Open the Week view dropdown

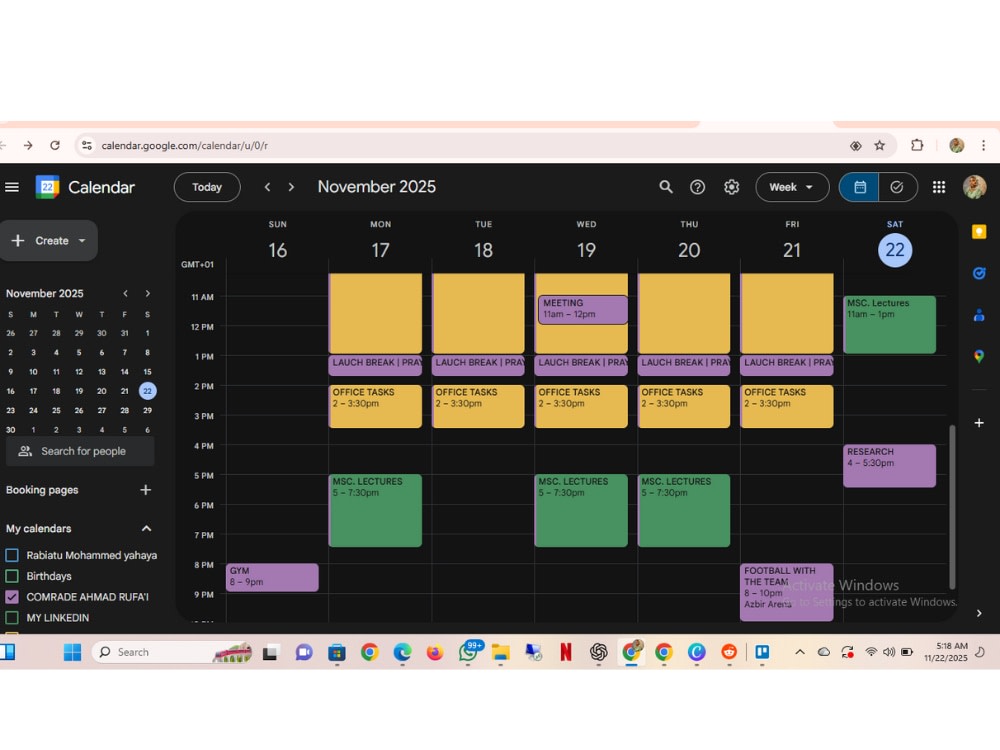click(x=792, y=187)
